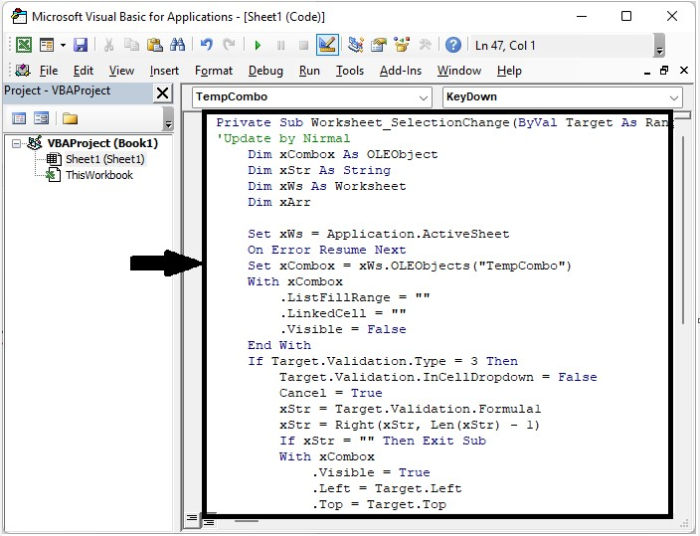The height and width of the screenshot is (536, 700).
Task: Click code line xStr = Target.Validation.Formula1
Action: point(410,409)
